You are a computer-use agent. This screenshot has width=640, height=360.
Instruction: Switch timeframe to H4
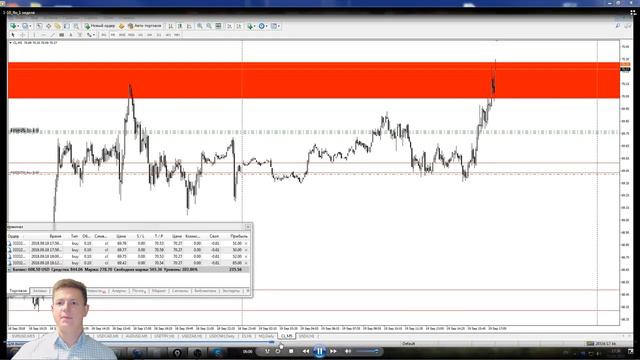click(149, 35)
